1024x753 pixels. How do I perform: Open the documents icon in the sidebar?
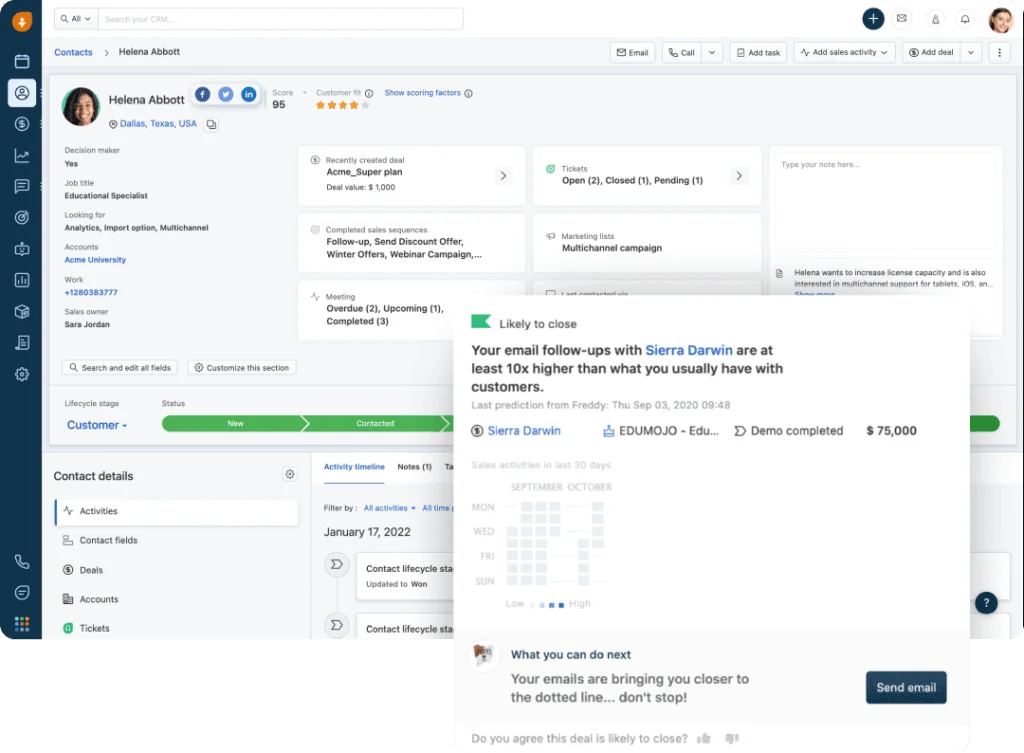point(22,343)
